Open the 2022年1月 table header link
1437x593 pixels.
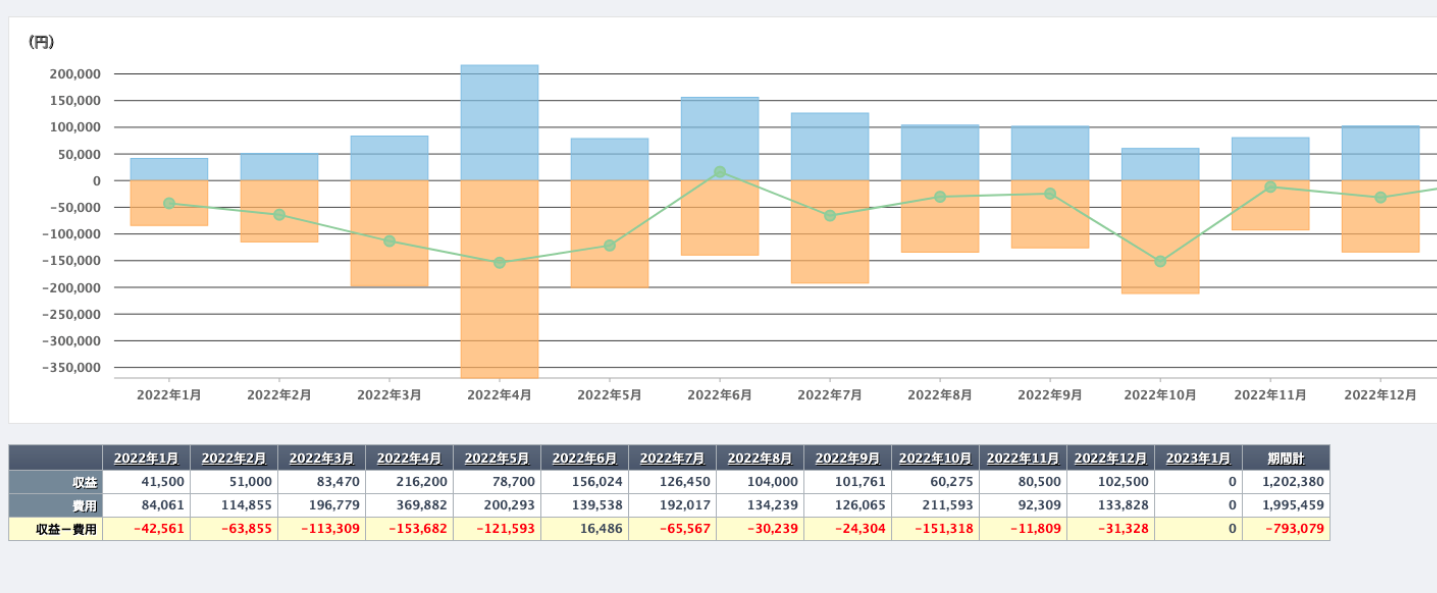click(146, 458)
